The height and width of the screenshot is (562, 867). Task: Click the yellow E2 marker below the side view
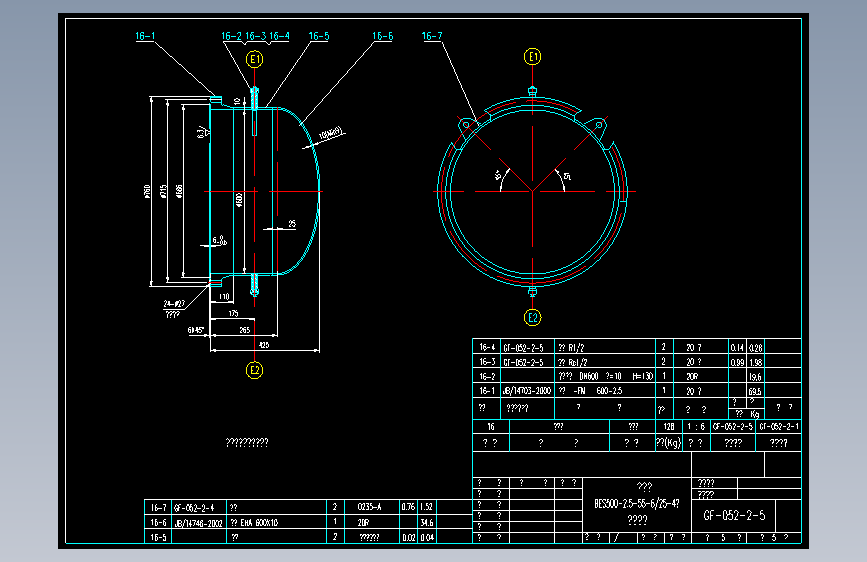254,370
